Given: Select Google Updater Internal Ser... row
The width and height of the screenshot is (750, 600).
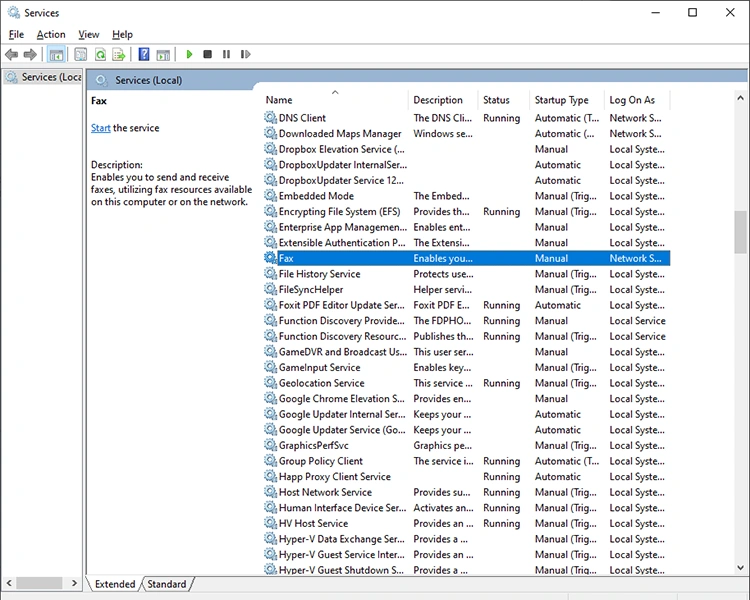Looking at the screenshot, I should tap(466, 414).
